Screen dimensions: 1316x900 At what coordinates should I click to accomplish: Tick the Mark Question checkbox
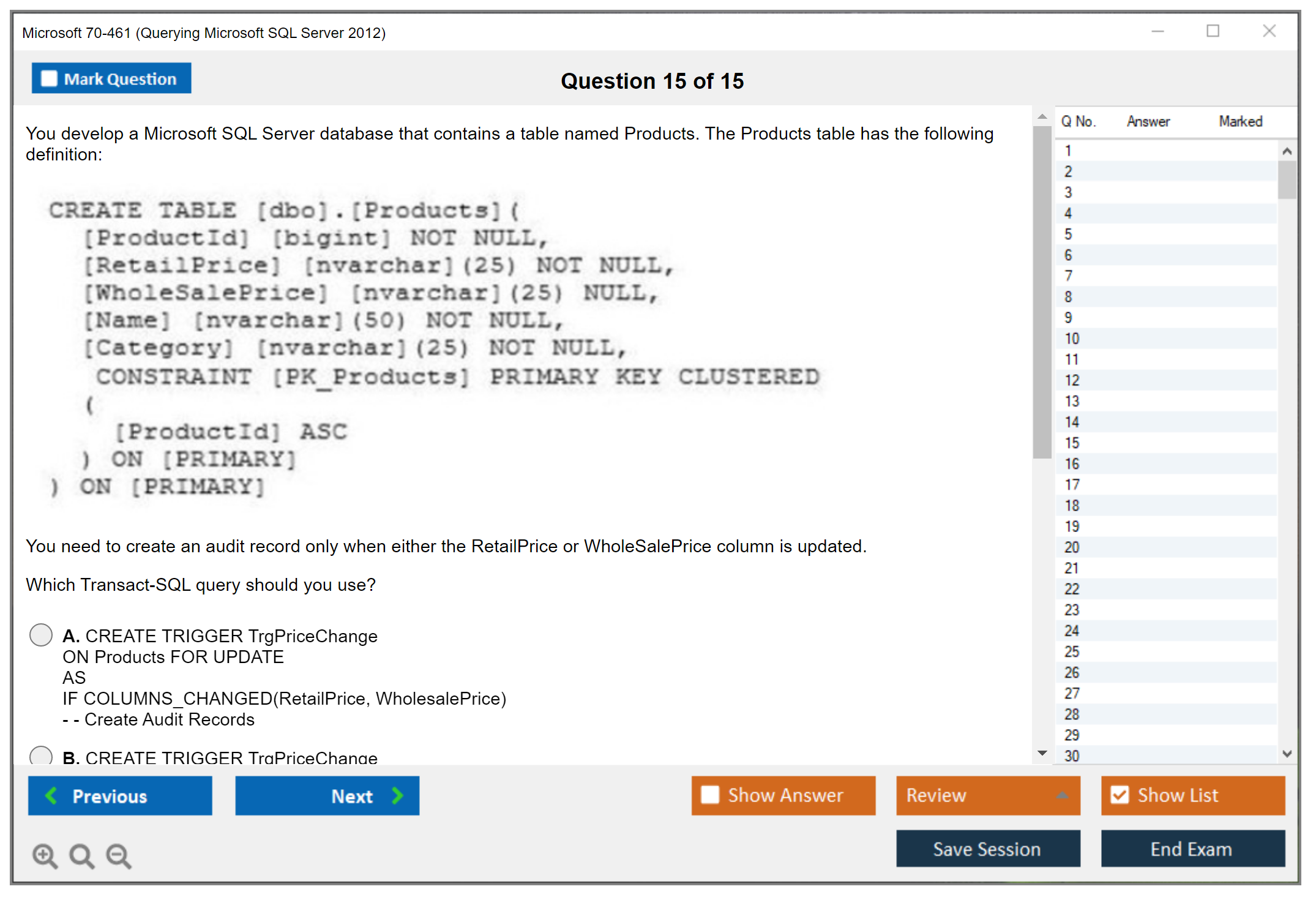pos(49,78)
